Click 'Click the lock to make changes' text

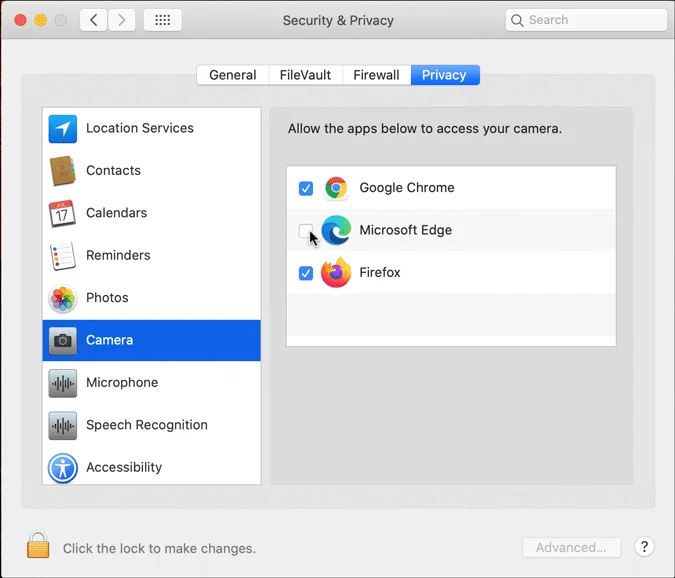point(159,548)
